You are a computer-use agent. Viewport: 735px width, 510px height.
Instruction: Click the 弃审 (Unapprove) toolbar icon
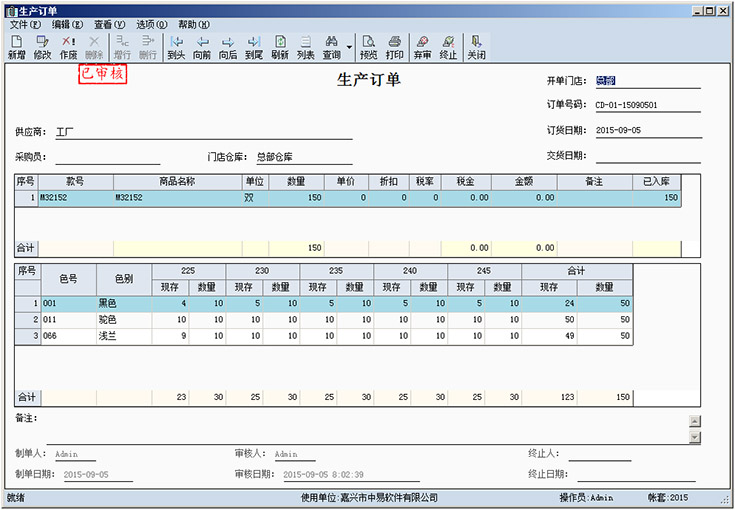(x=422, y=47)
